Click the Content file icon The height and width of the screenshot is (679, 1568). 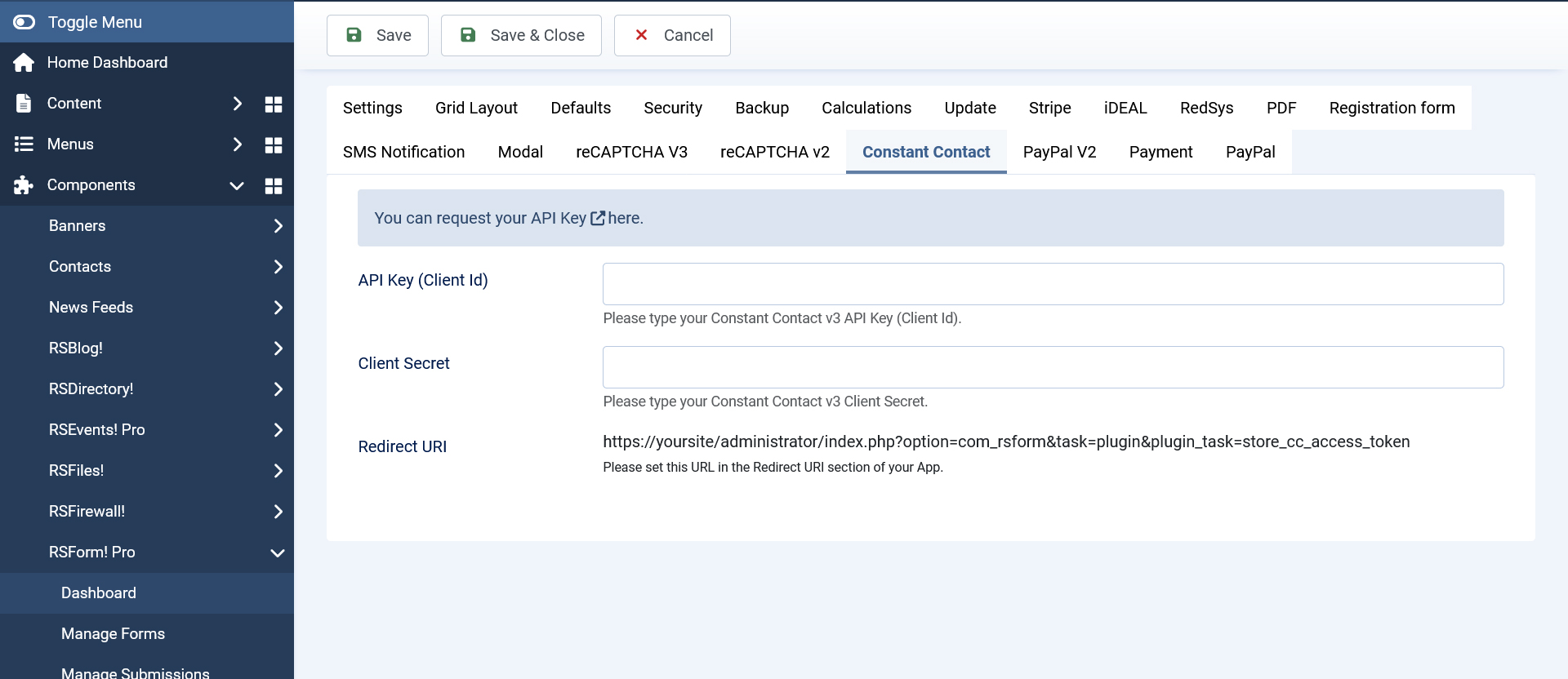[24, 104]
